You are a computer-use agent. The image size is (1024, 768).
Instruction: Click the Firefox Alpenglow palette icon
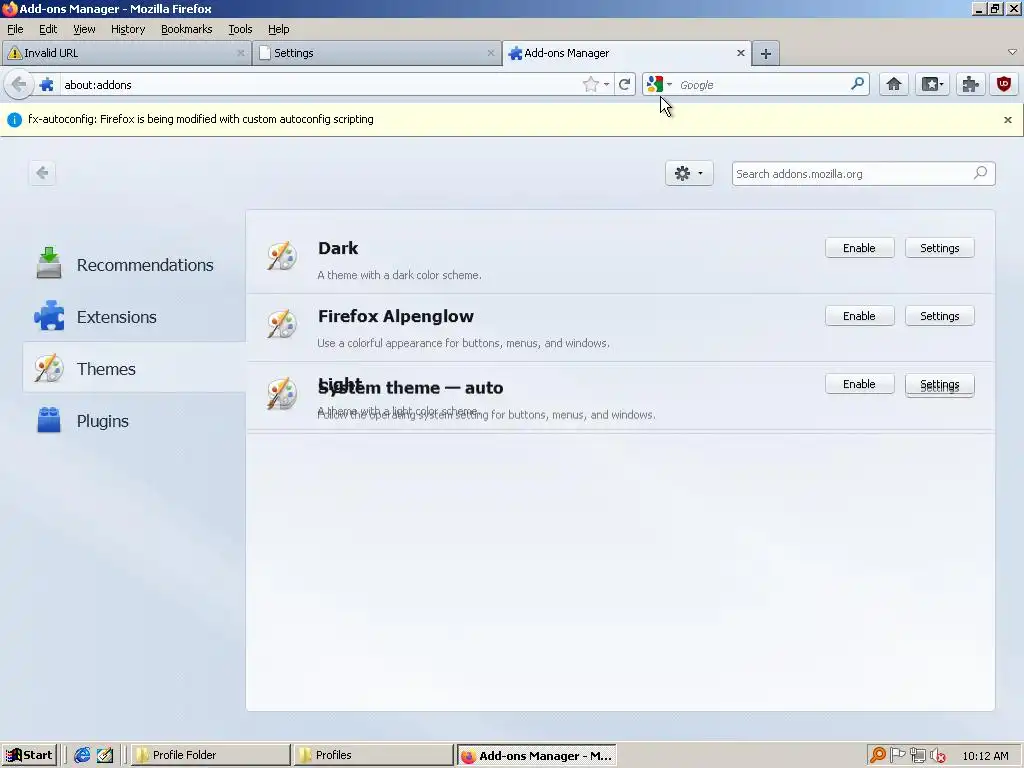coord(282,324)
